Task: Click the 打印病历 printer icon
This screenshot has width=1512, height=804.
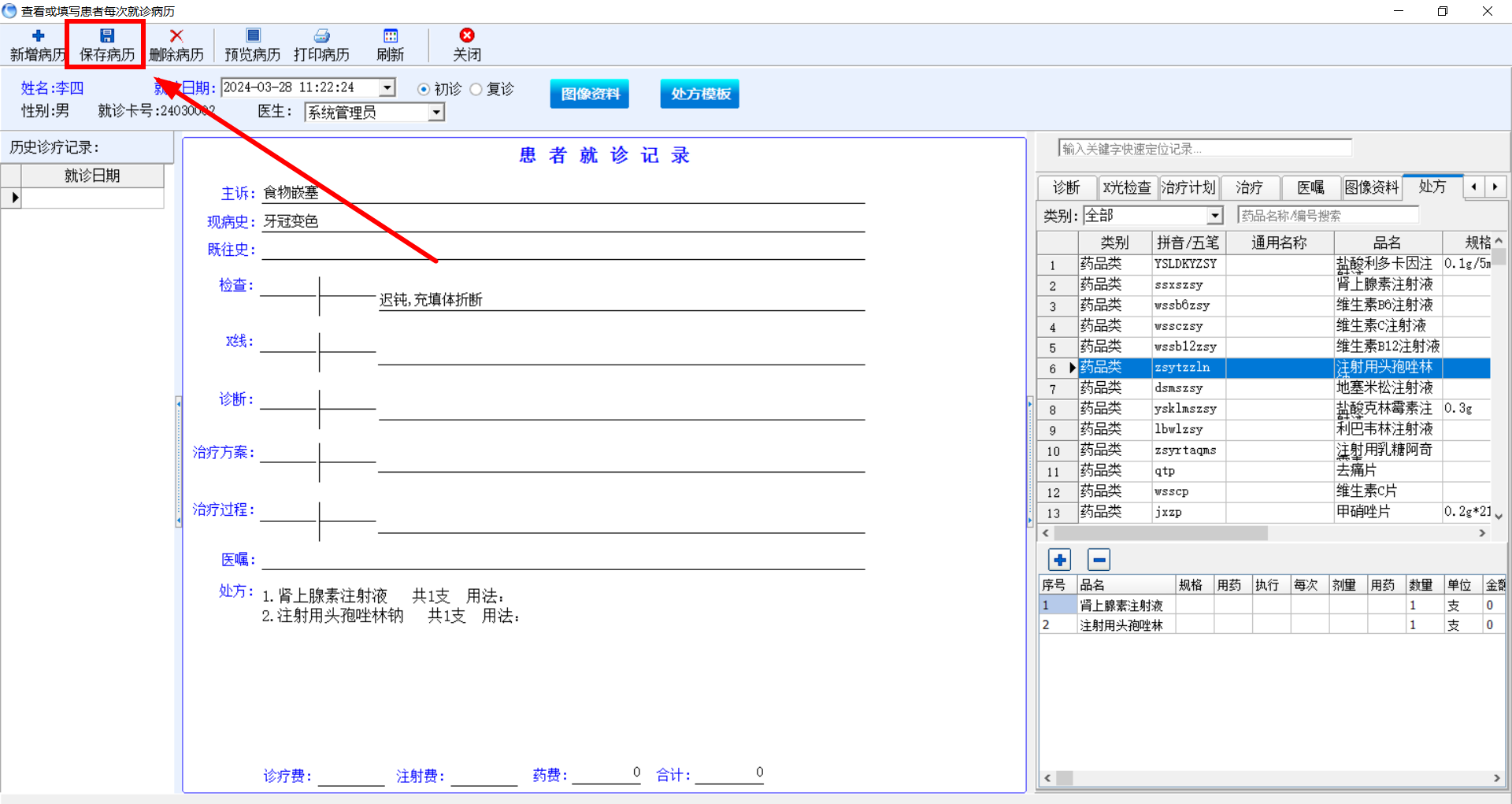Action: pos(322,35)
